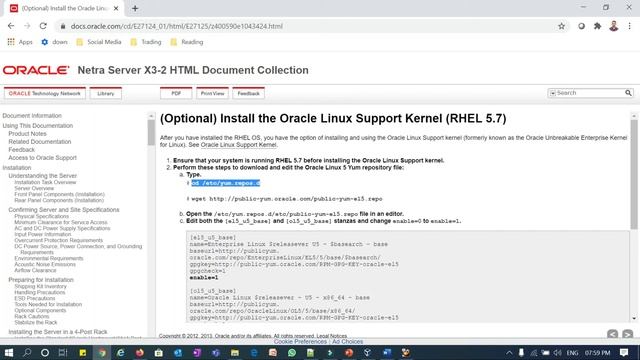Select the Oracle Technology Network tab
The image size is (640, 360).
(x=45, y=93)
